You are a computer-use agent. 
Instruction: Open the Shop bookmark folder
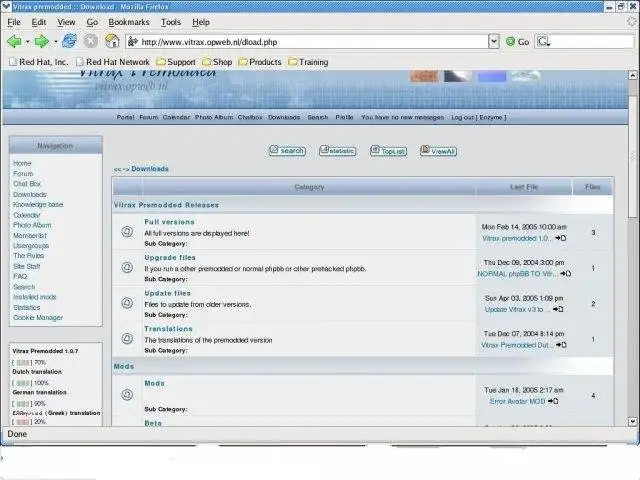click(x=217, y=62)
